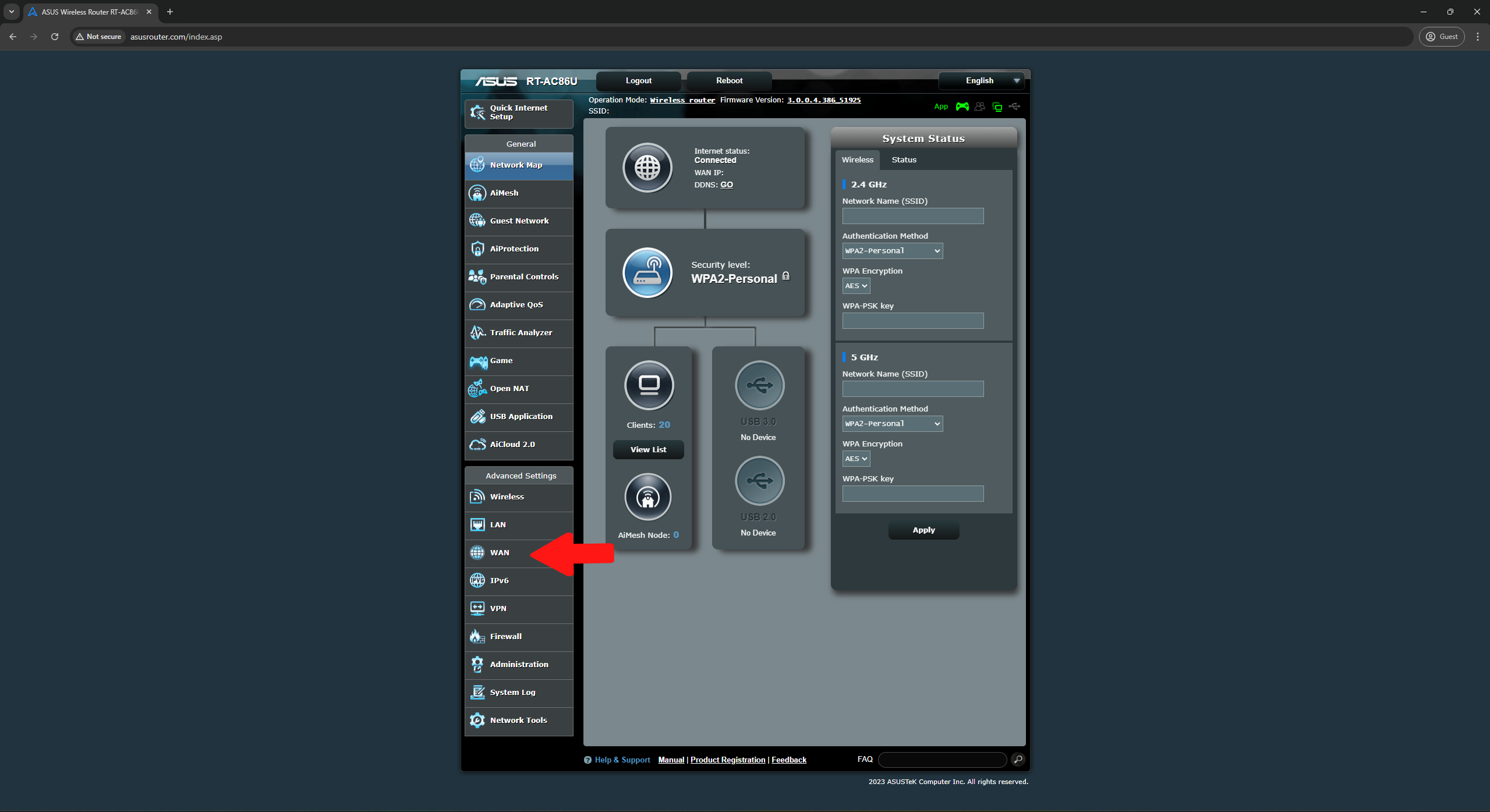
Task: Click the Clients computer icon
Action: click(x=649, y=385)
